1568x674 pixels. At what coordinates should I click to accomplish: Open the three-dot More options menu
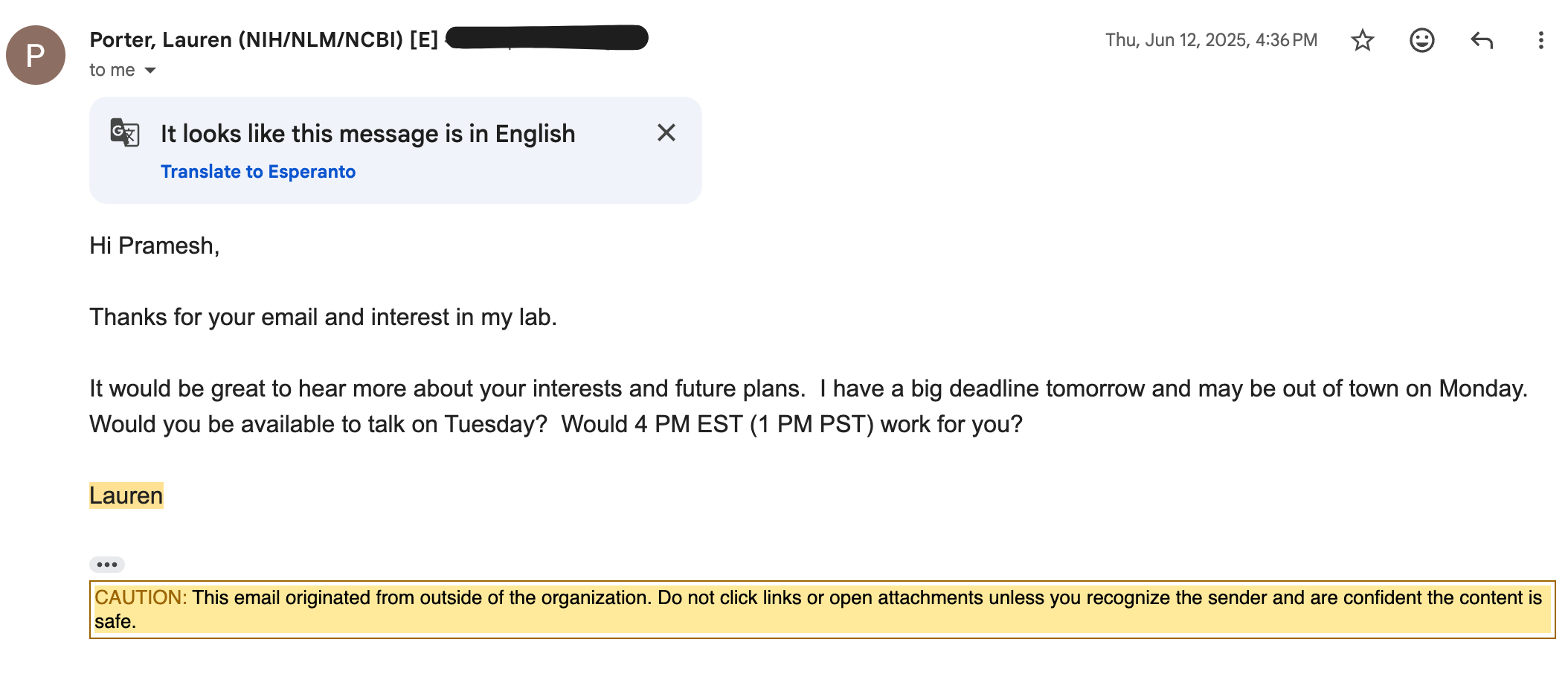pyautogui.click(x=1540, y=40)
